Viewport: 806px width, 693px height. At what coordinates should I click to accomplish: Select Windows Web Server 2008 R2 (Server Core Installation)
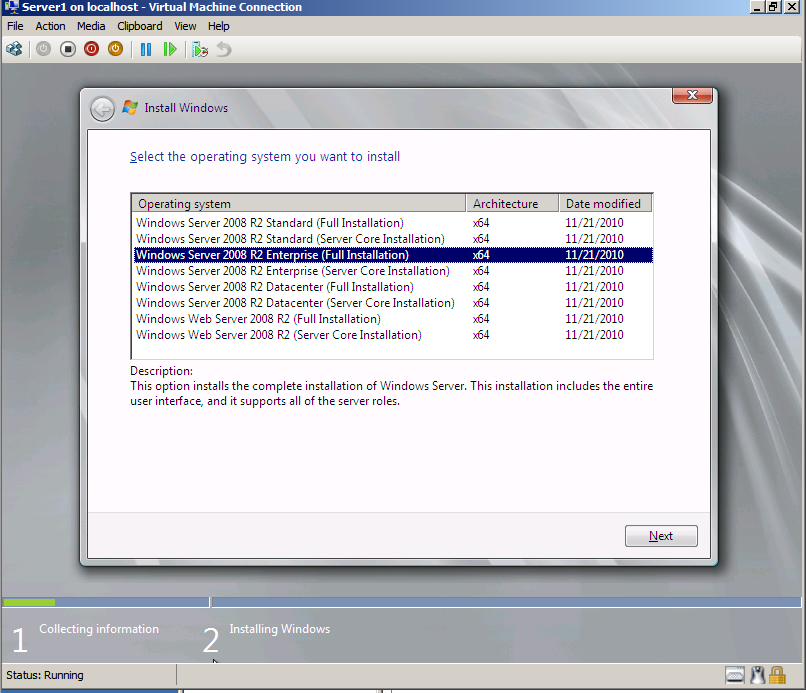tap(393, 334)
